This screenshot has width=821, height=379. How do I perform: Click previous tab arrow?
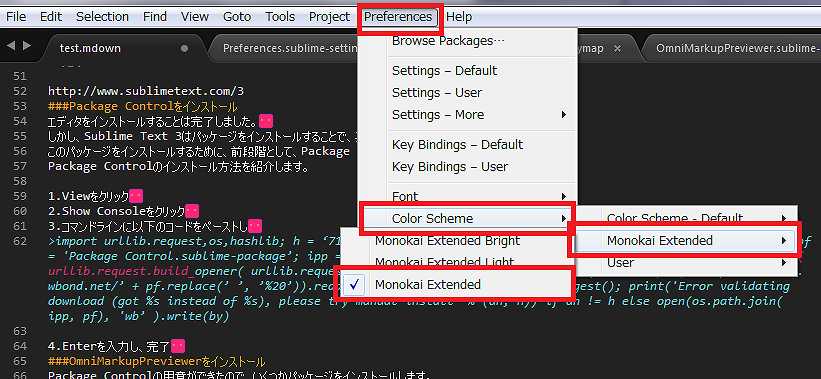(10, 46)
